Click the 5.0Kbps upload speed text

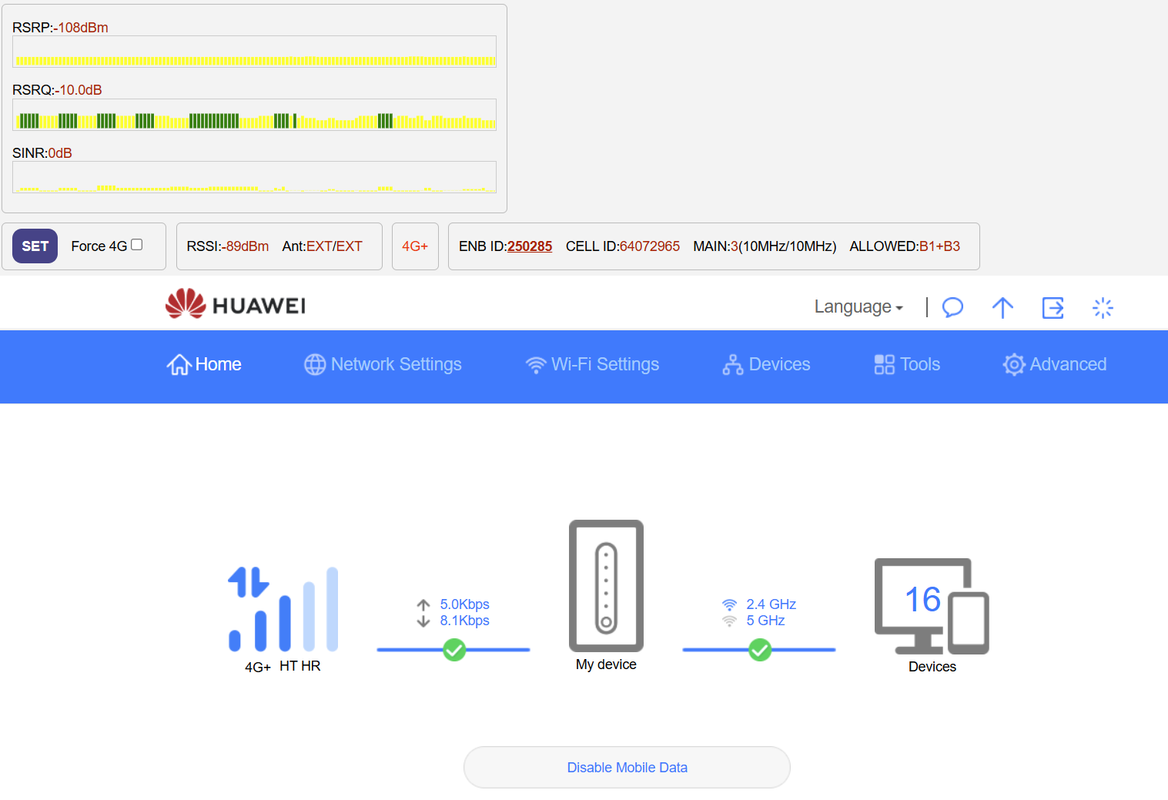click(465, 604)
